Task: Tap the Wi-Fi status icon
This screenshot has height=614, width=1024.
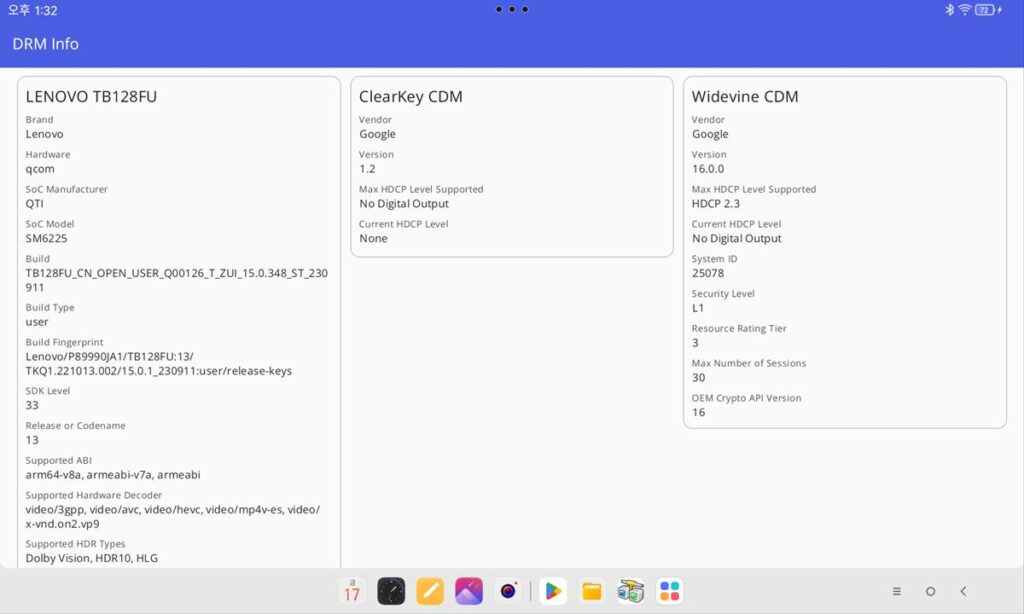Action: tap(965, 10)
